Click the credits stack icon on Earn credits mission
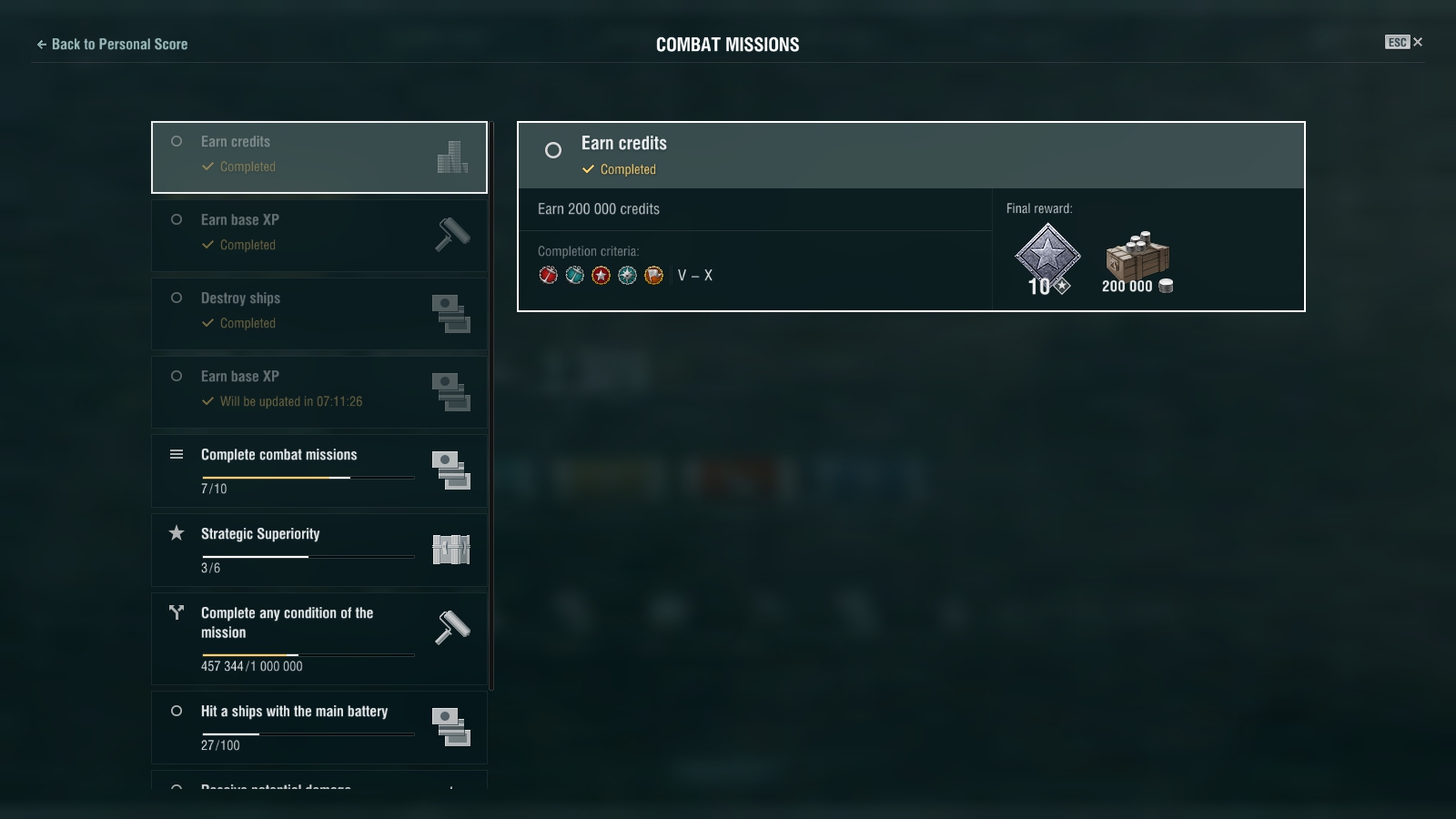Image resolution: width=1456 pixels, height=819 pixels. 452,157
